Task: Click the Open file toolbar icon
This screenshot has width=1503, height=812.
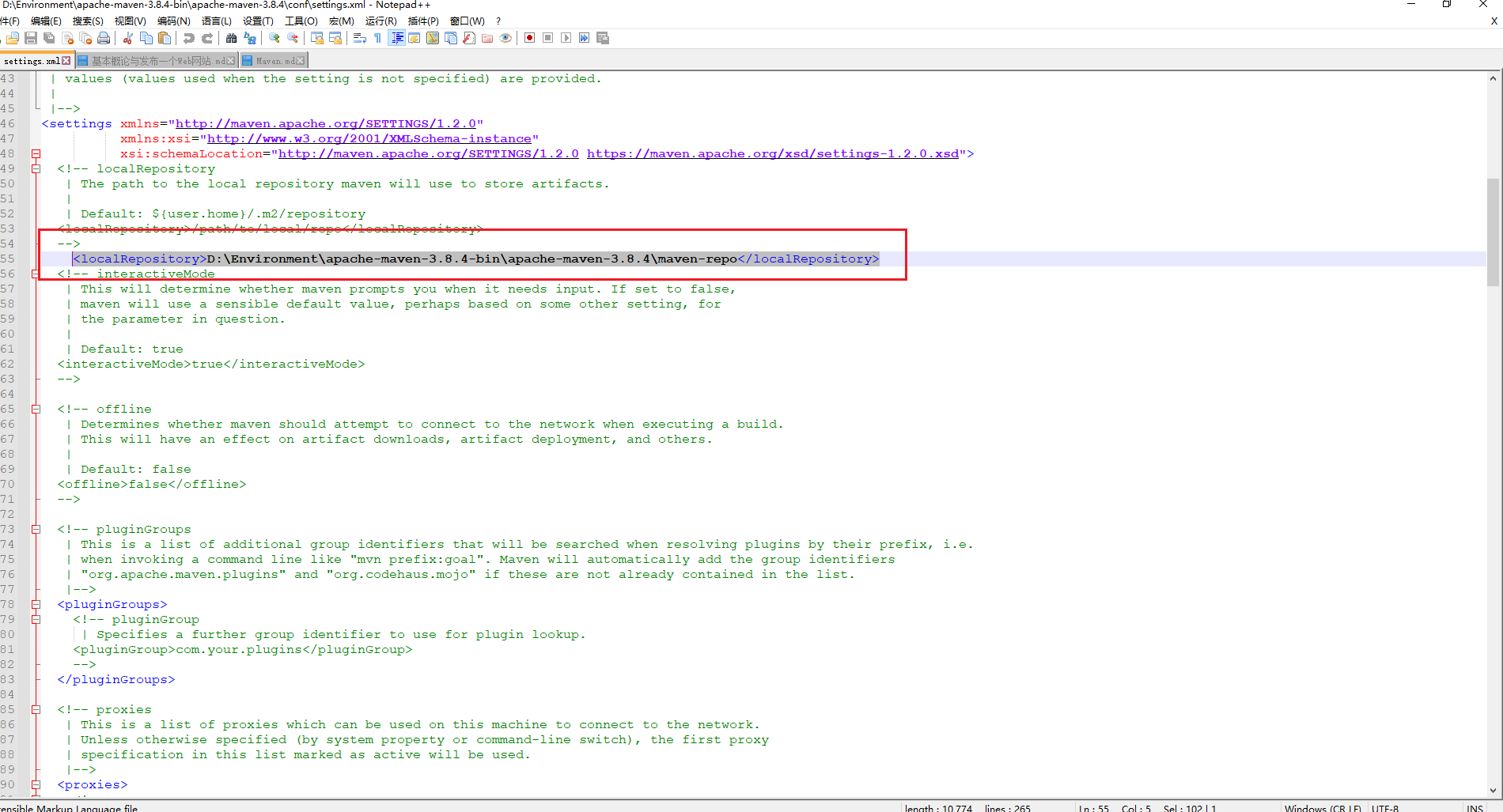Action: tap(13, 38)
